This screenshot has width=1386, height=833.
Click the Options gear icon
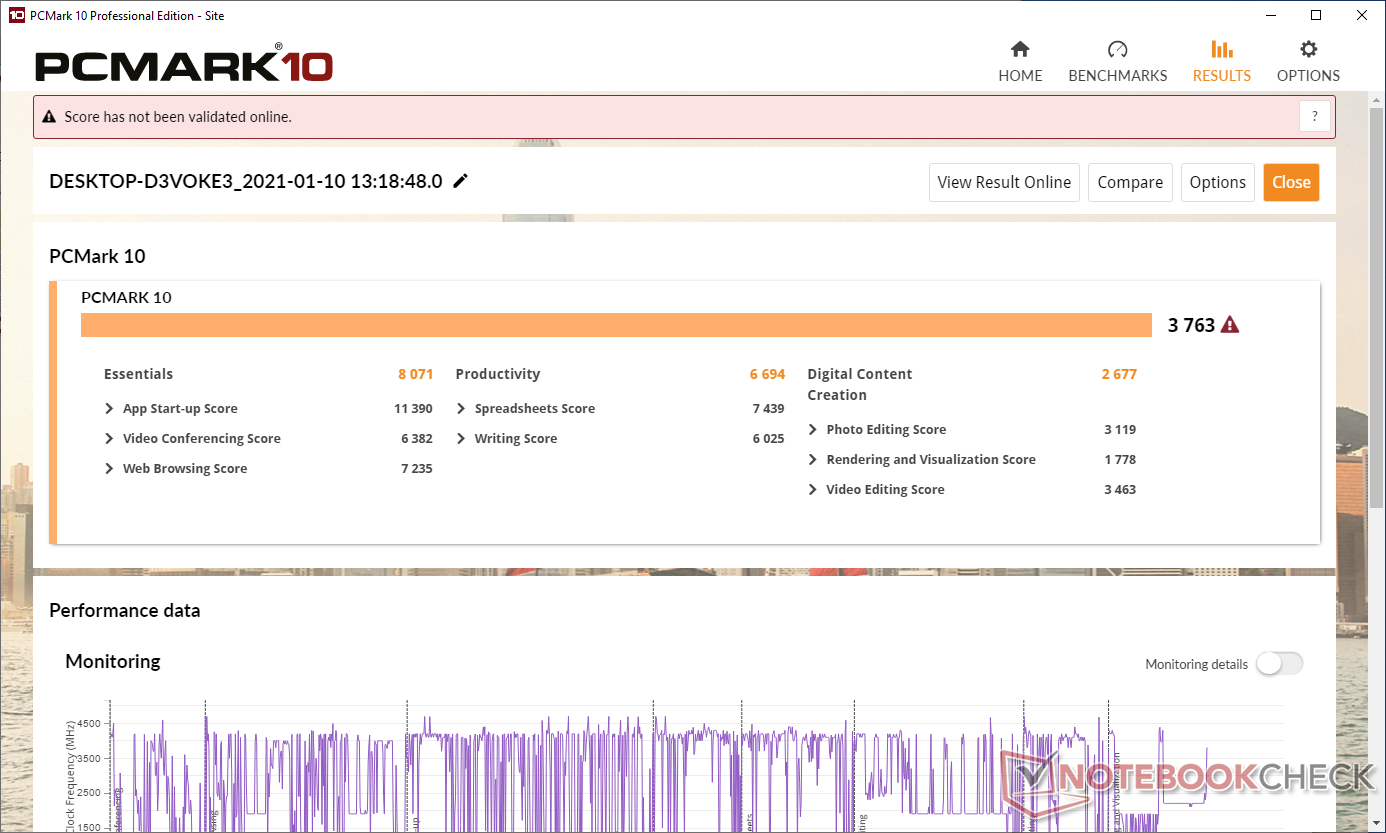(x=1308, y=49)
